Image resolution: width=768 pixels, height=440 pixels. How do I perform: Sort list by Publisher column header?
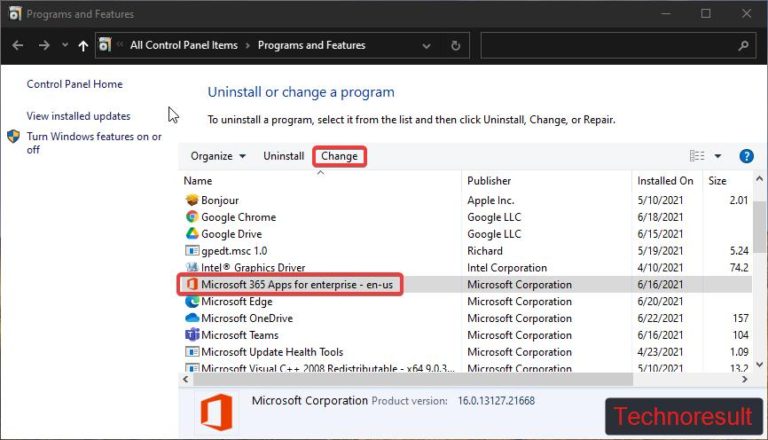(x=489, y=181)
